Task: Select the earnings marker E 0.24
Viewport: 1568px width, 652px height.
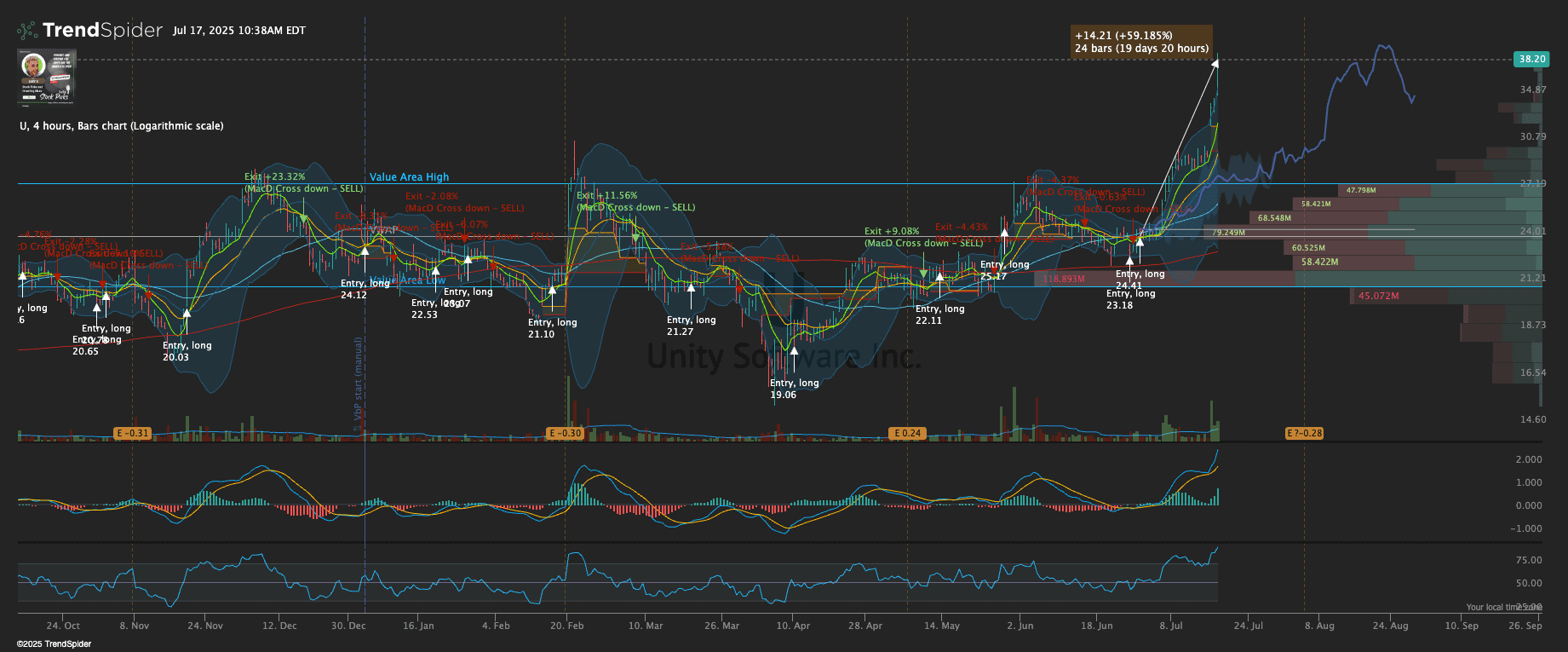Action: coord(907,434)
